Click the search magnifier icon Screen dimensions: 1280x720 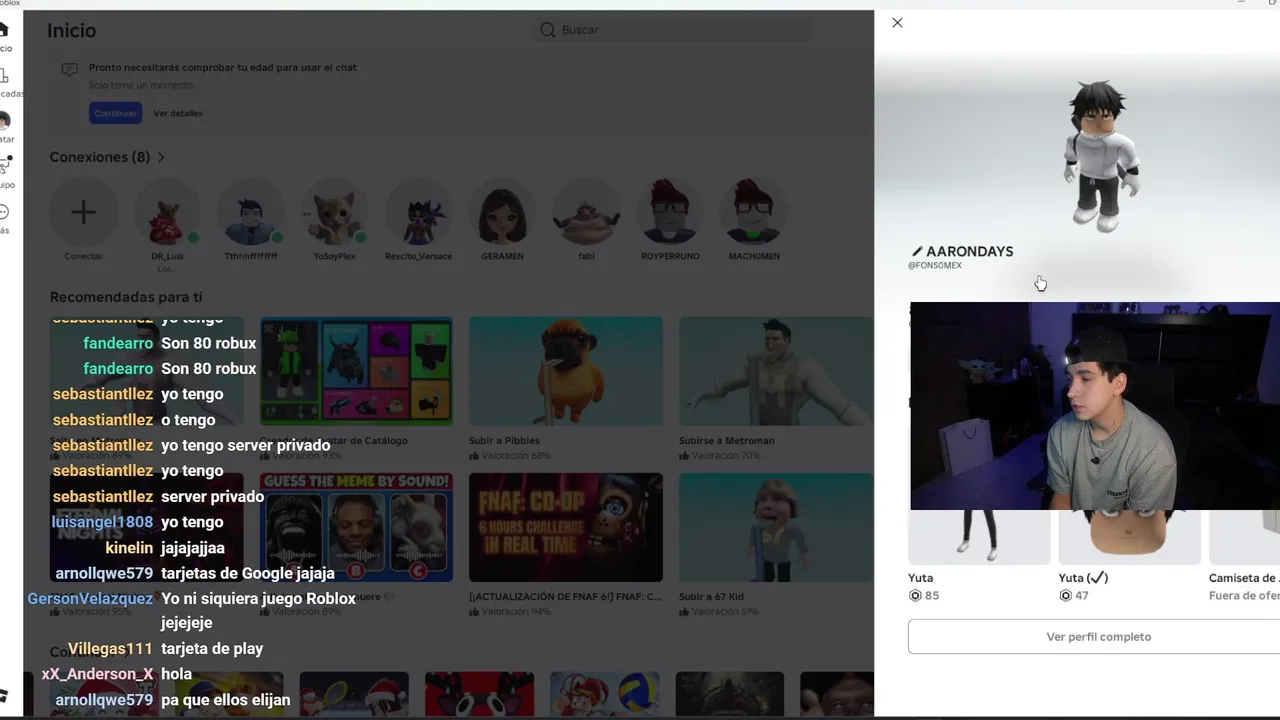point(547,30)
